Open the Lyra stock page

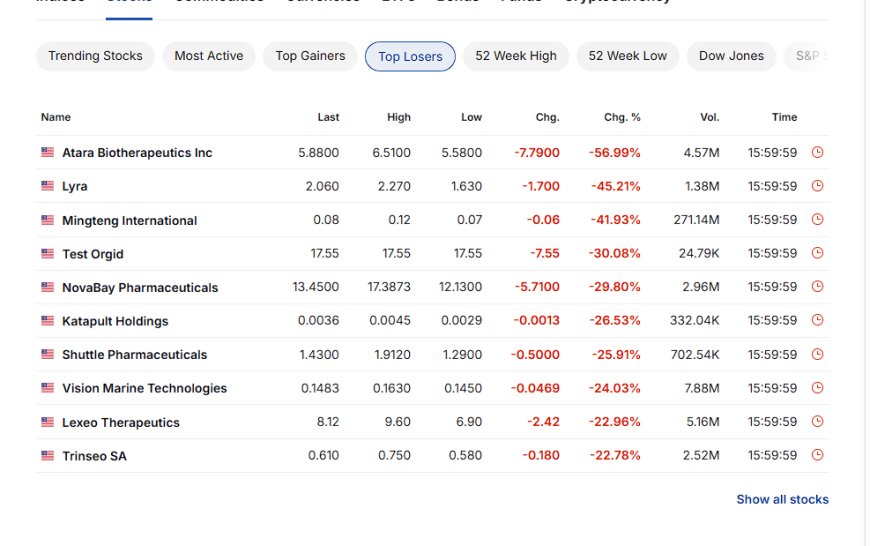[x=75, y=186]
